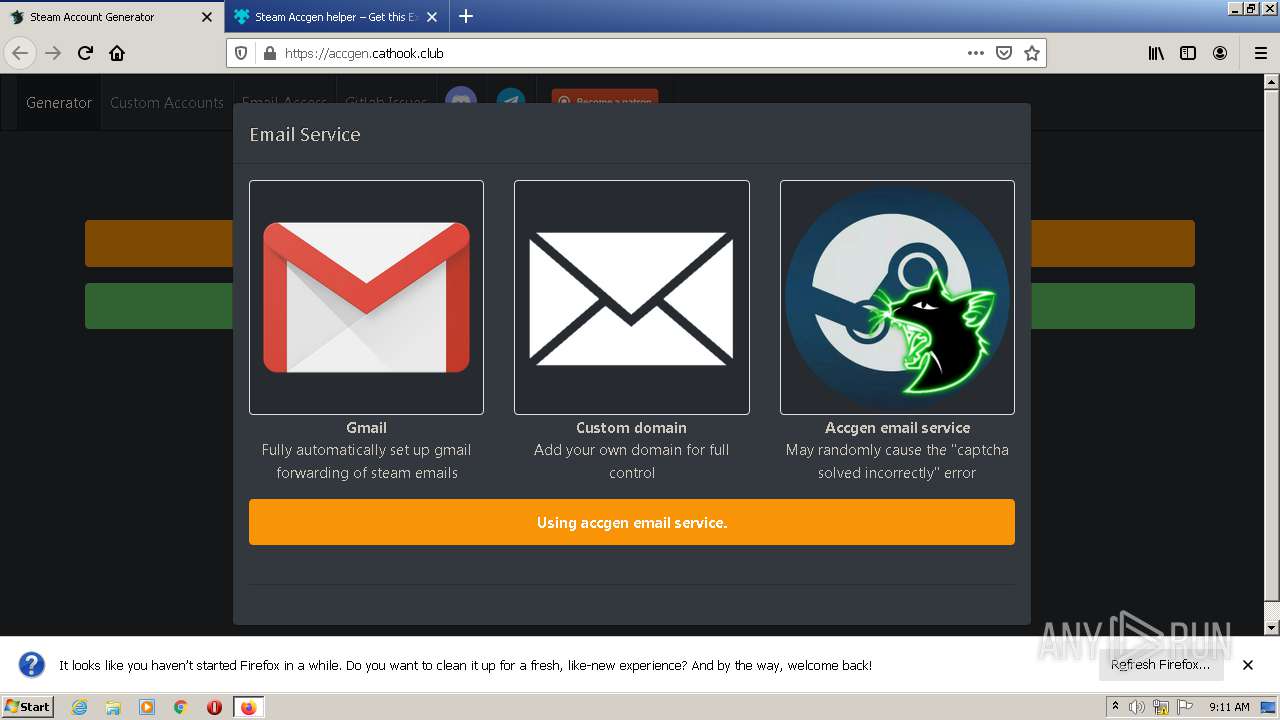
Task: Show hidden tray icons arrow
Action: tap(1115, 707)
